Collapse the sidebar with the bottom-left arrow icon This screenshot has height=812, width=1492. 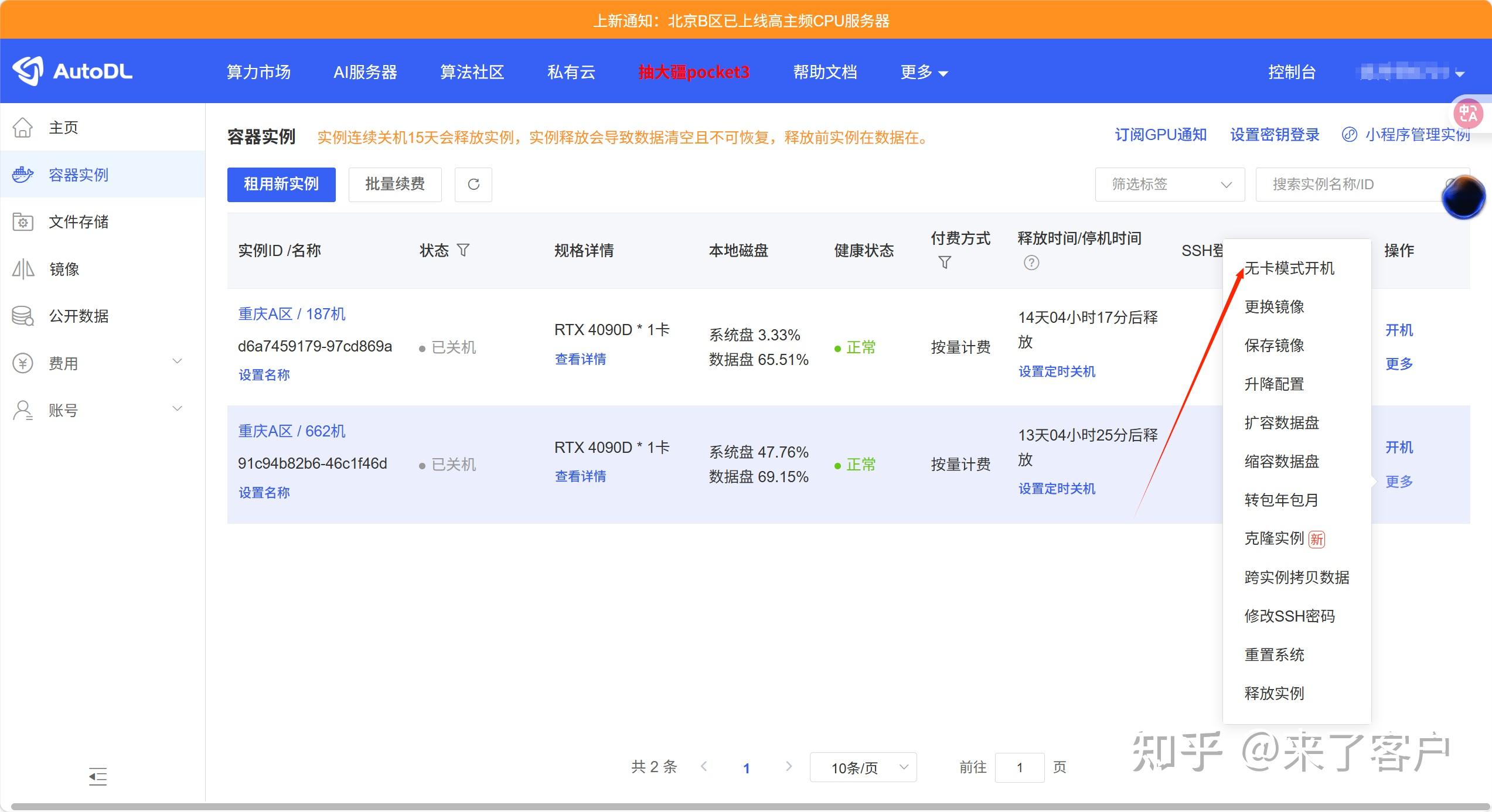(97, 777)
